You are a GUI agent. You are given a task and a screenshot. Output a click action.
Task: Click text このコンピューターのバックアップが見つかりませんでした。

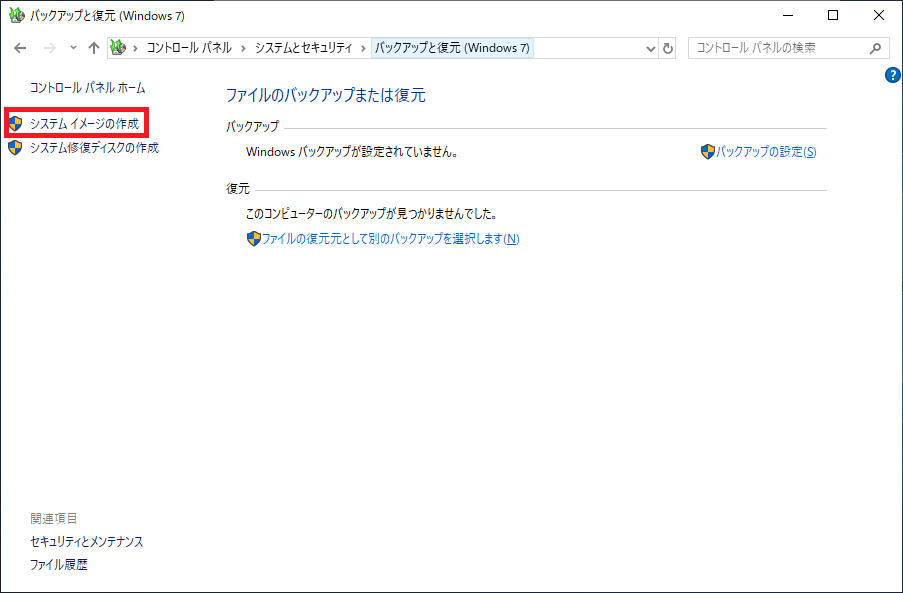[x=372, y=214]
